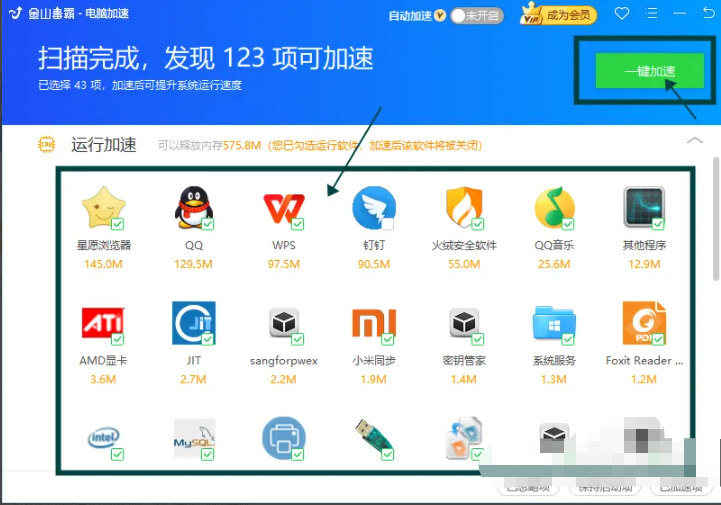Uncheck the 火绒安全软件 checkbox
Viewport: 721px width, 505px height.
tap(478, 224)
